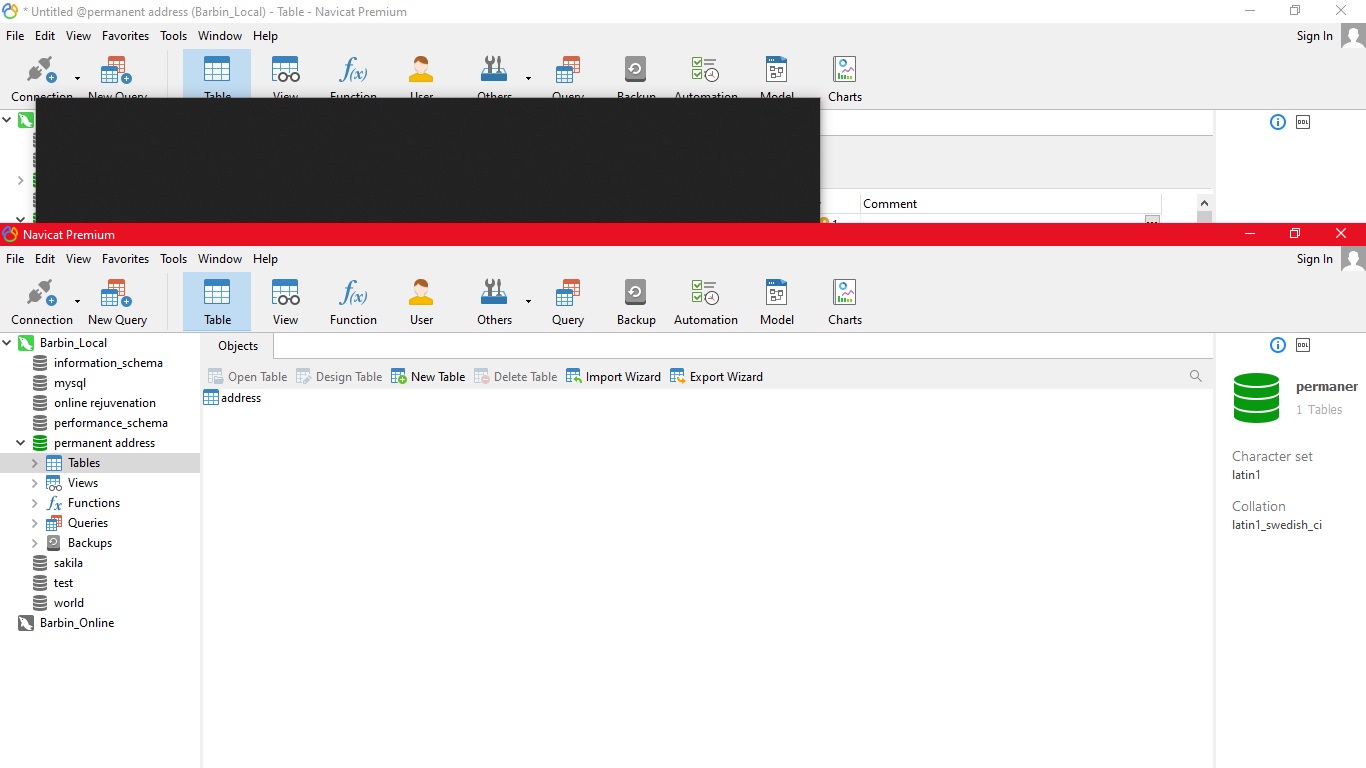1366x768 pixels.
Task: Open the Favorites menu in the lower window
Action: pyautogui.click(x=125, y=259)
